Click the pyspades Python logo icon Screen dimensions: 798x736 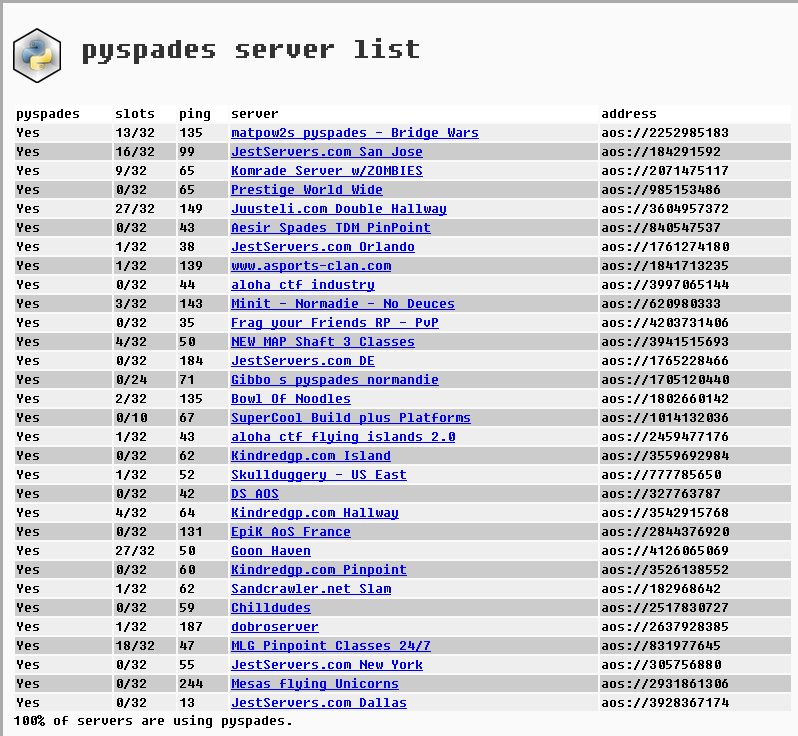point(37,55)
